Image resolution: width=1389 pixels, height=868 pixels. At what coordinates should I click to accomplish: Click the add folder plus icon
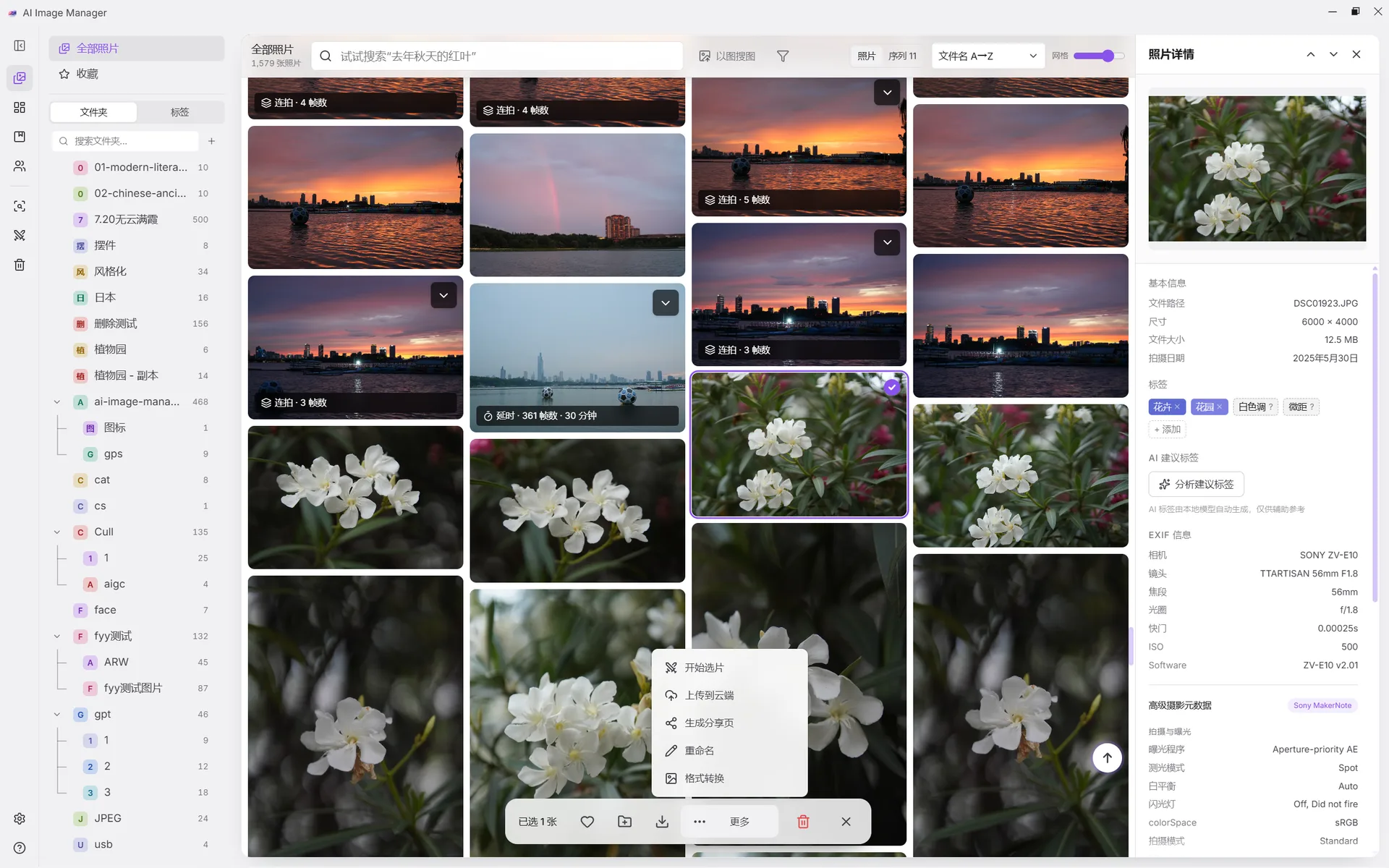211,141
